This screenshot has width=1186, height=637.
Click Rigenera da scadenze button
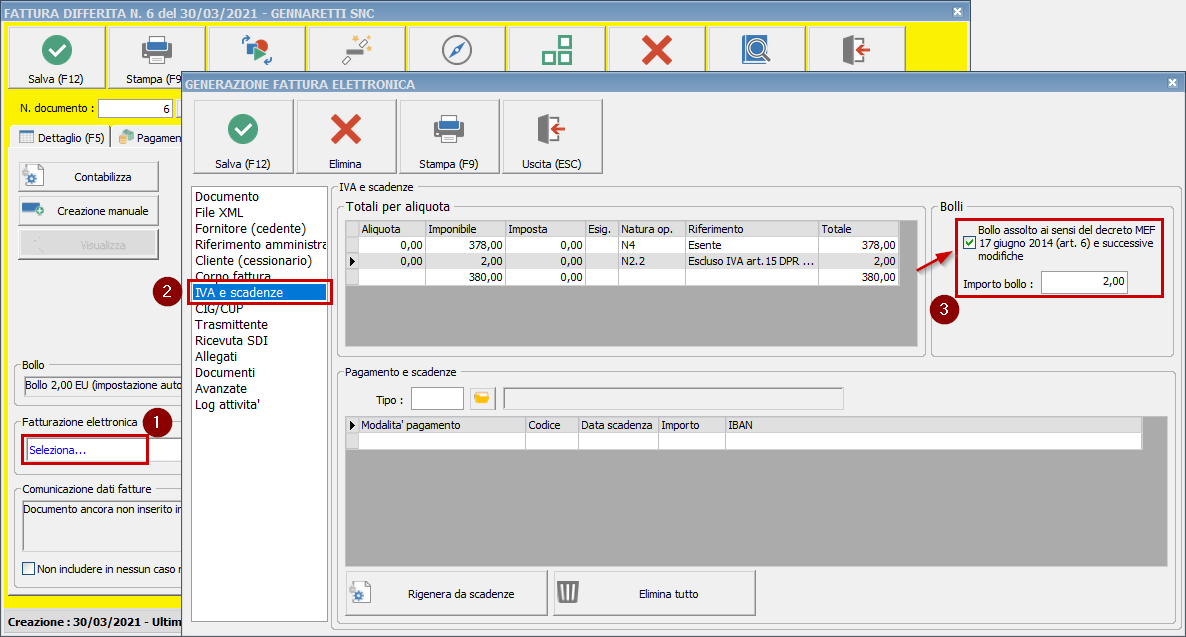click(446, 594)
